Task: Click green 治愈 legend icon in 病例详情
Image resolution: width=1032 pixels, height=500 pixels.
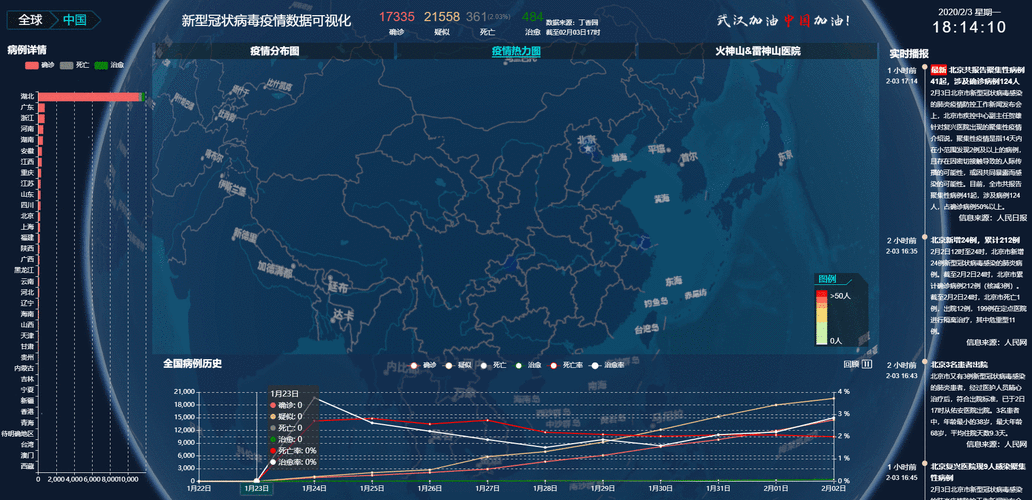Action: pyautogui.click(x=102, y=65)
